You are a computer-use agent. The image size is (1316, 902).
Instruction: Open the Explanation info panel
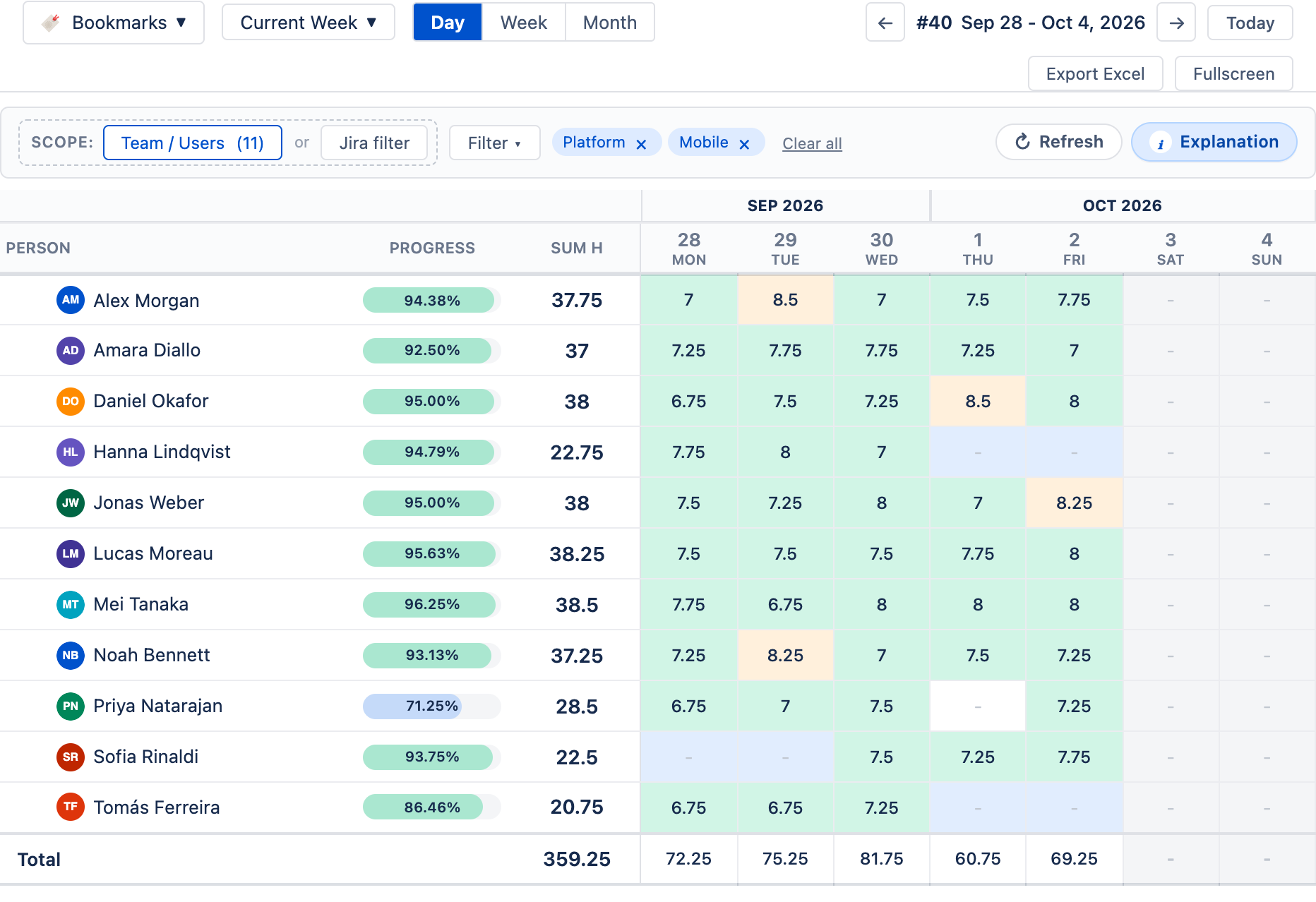1214,142
